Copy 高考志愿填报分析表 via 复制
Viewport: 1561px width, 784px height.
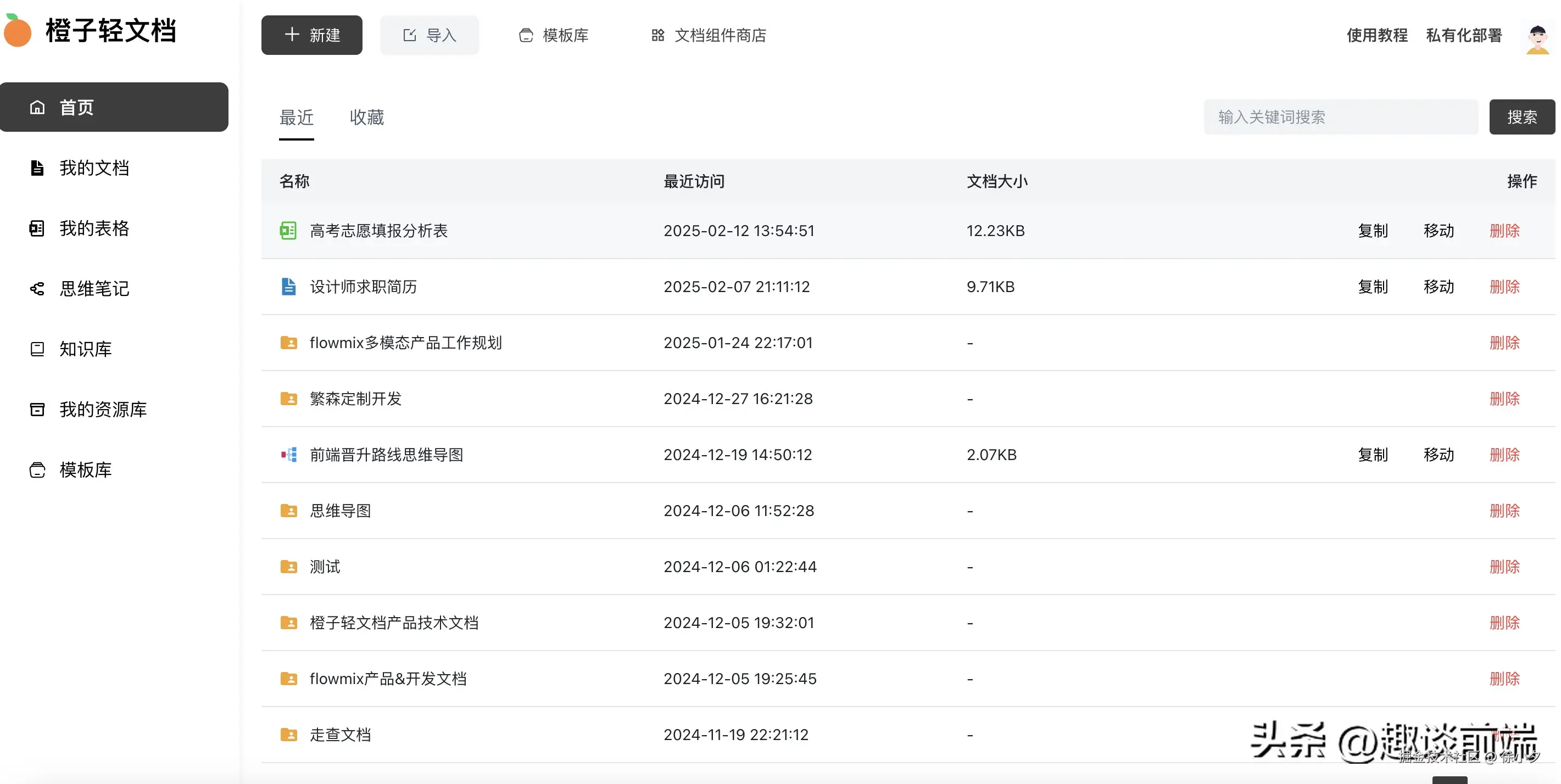tap(1373, 231)
